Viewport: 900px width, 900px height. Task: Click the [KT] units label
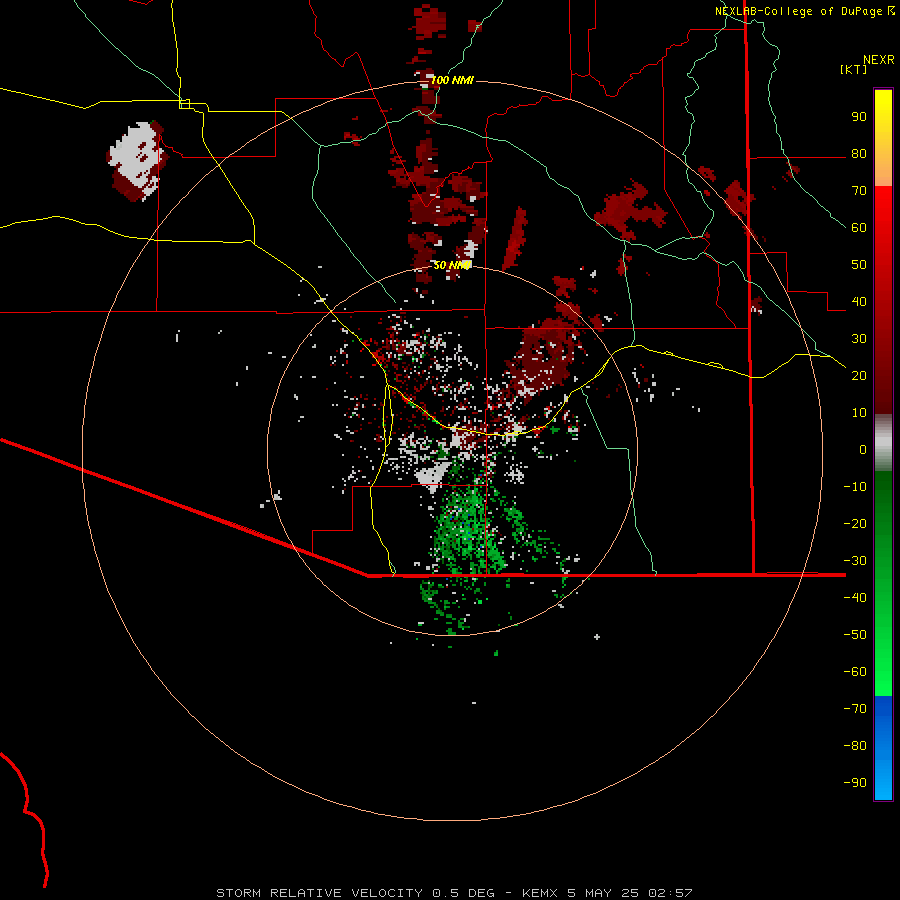pos(853,69)
